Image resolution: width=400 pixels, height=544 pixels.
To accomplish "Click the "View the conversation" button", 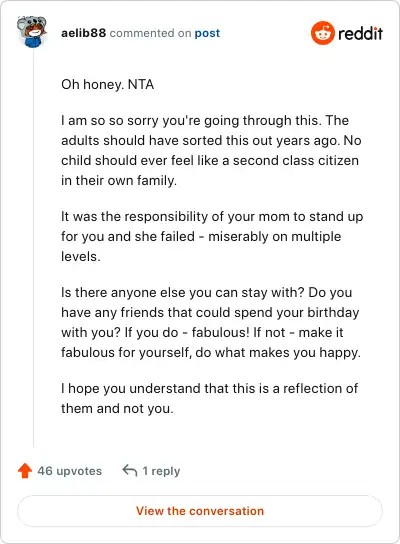I will 200,511.
